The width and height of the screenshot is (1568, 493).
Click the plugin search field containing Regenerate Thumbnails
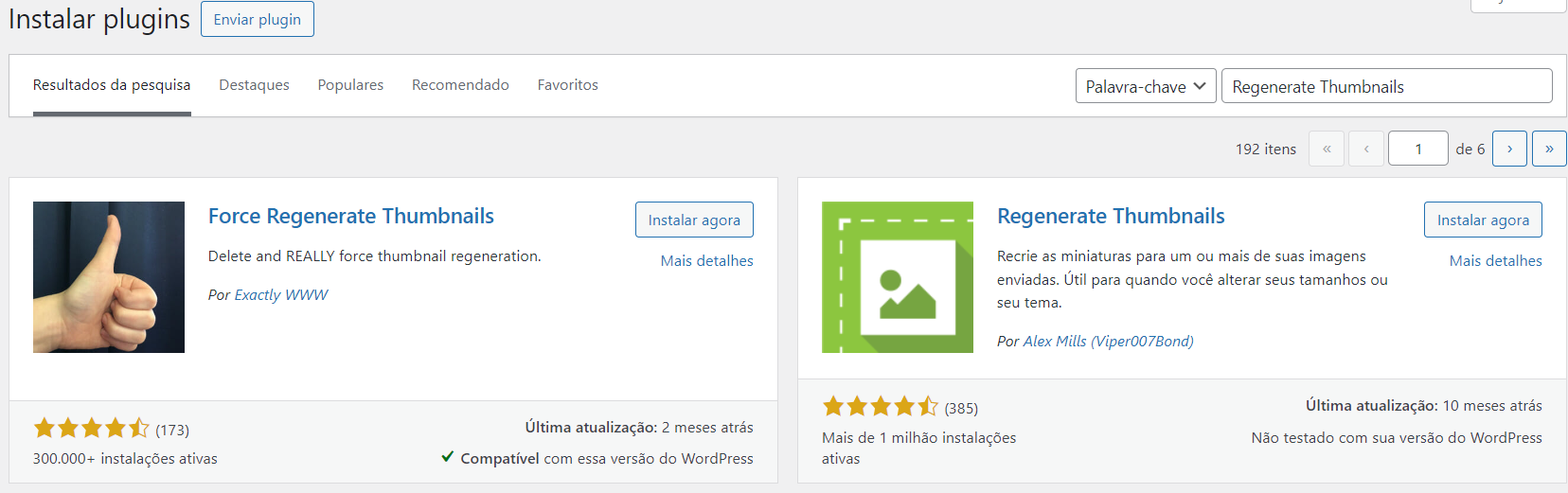[1386, 86]
